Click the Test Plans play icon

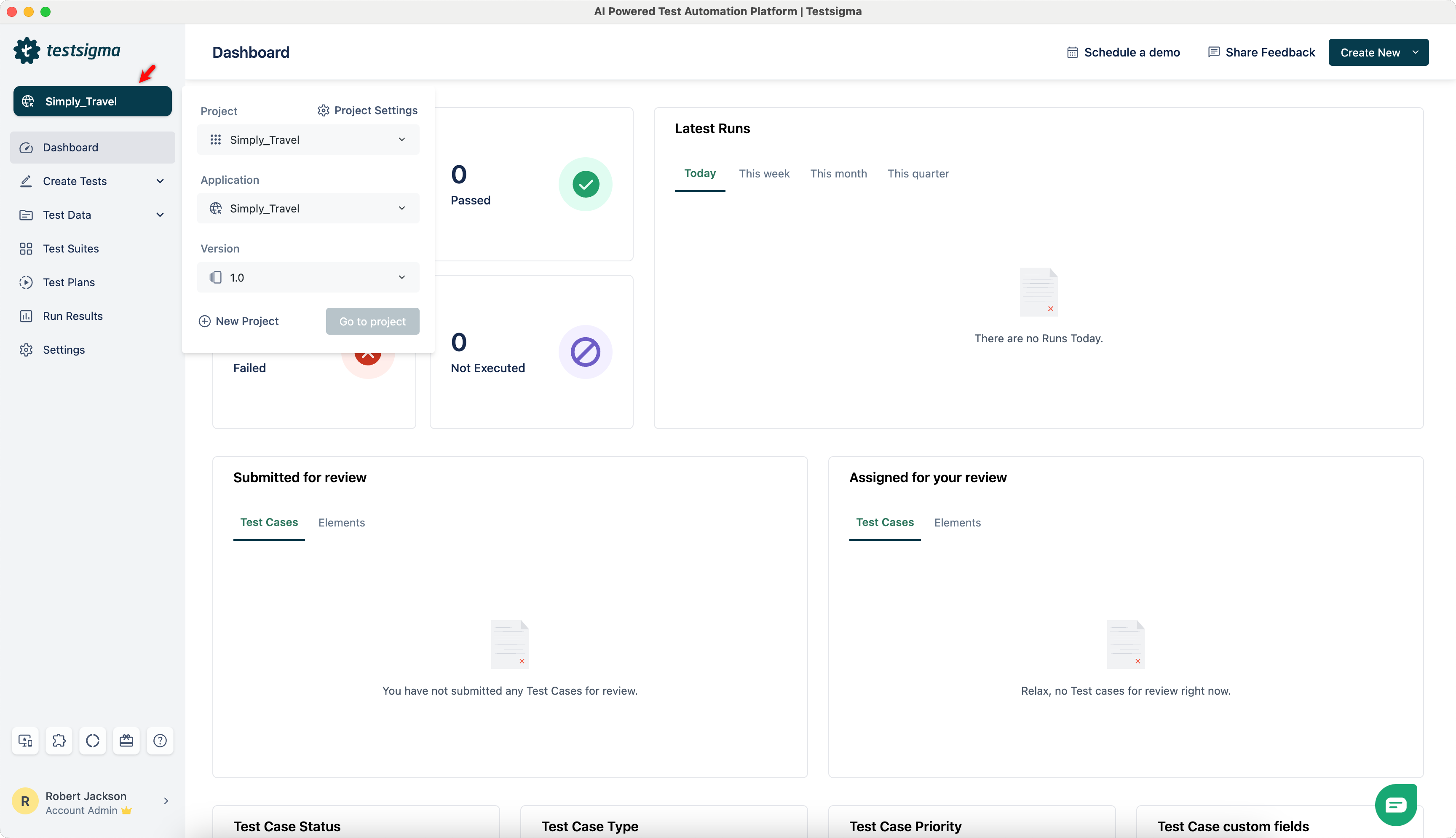(x=26, y=282)
